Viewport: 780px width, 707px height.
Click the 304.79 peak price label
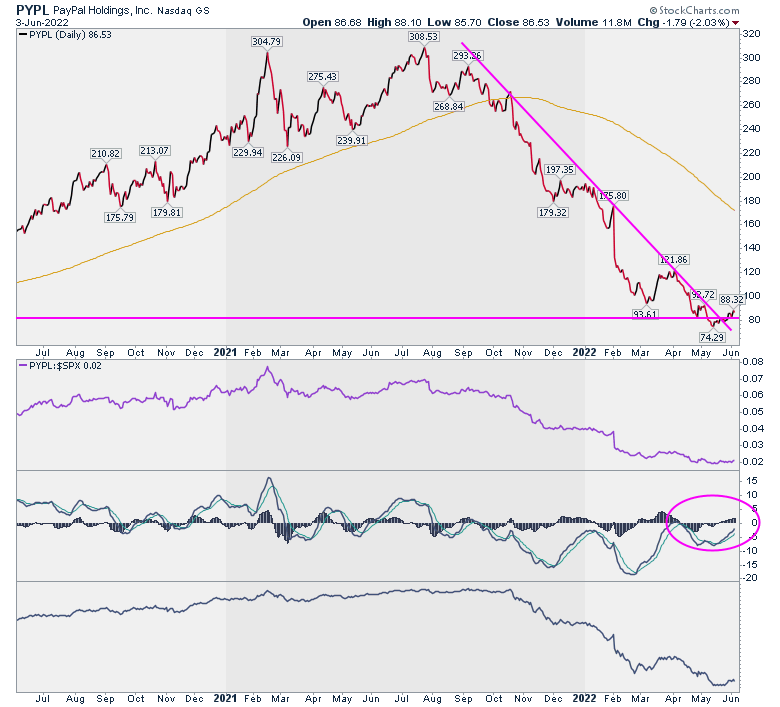click(x=267, y=42)
